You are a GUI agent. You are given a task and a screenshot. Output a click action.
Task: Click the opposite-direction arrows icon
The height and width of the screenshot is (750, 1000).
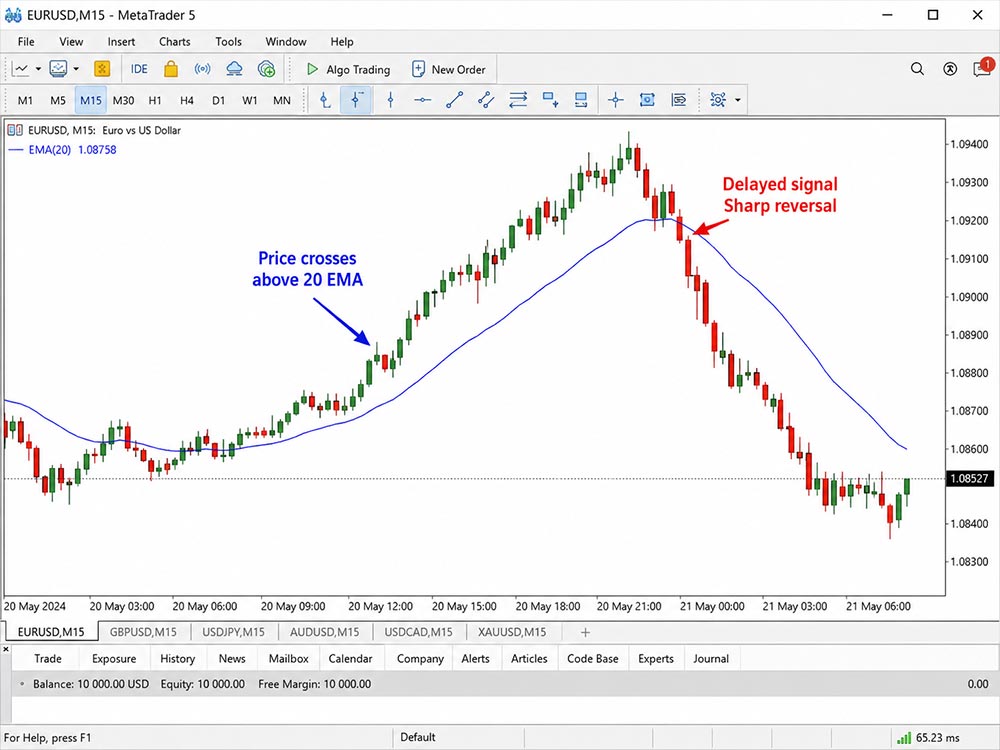518,100
